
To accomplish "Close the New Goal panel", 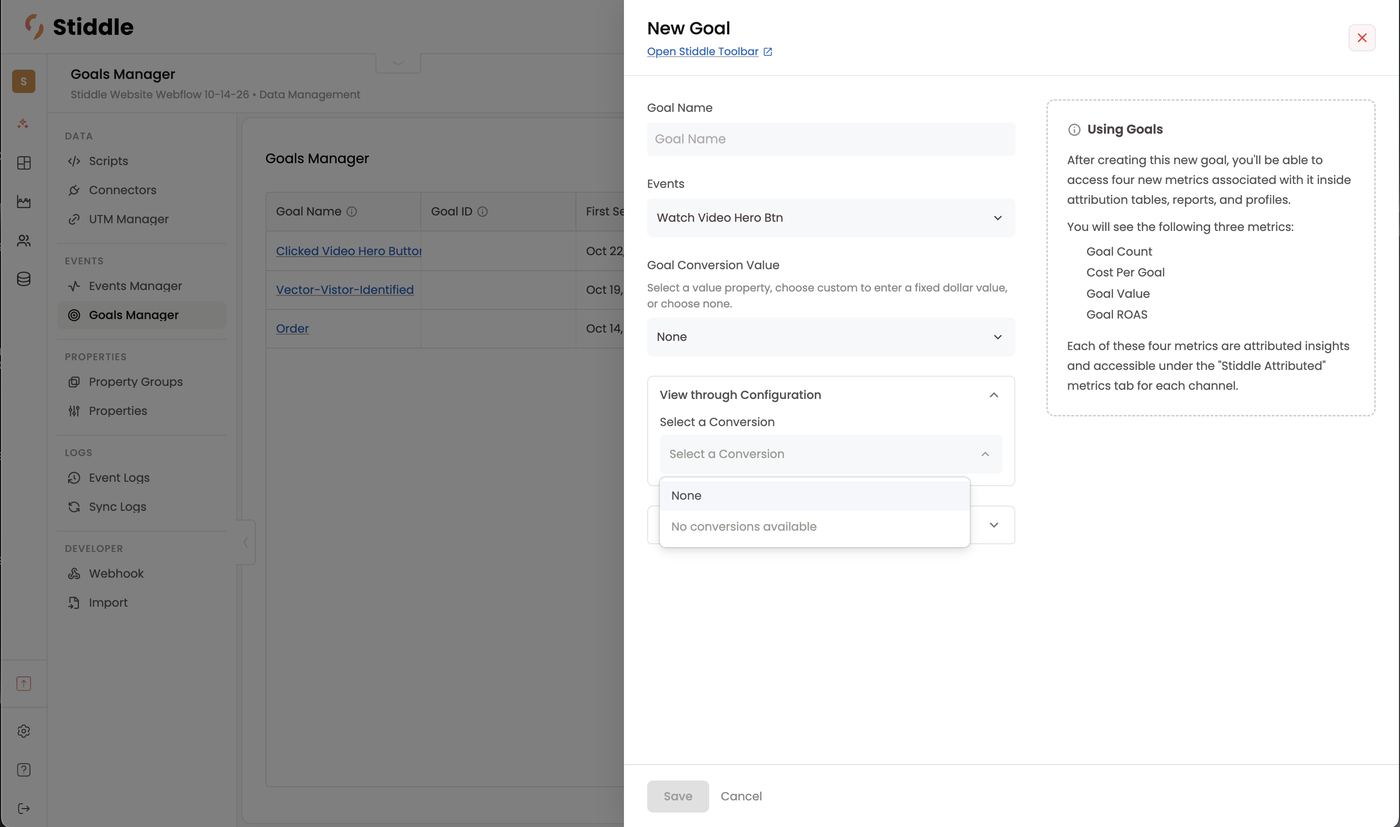I will (x=1362, y=38).
